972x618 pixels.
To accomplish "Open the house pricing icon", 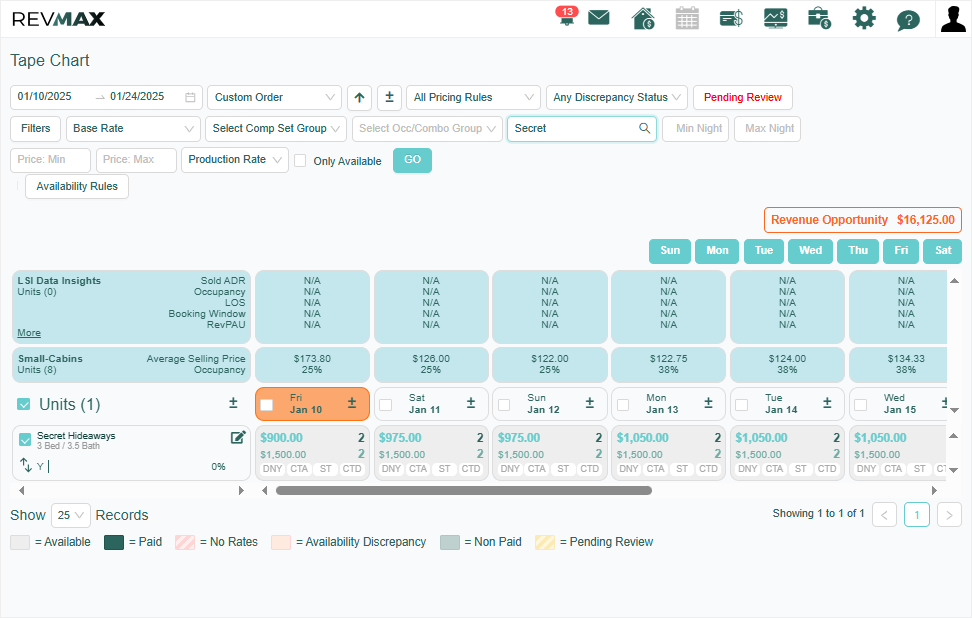I will (x=643, y=18).
